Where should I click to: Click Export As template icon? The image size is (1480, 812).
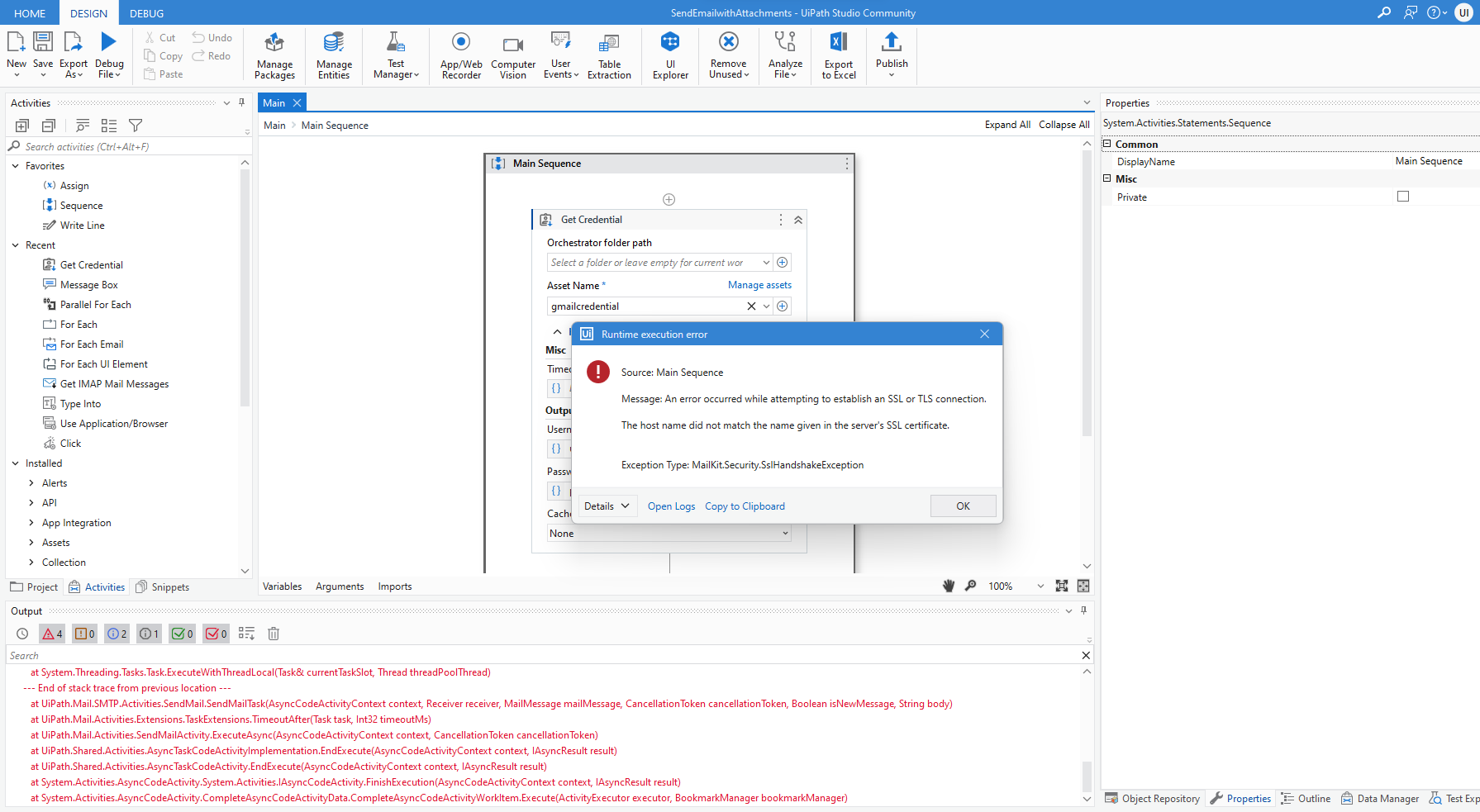pyautogui.click(x=73, y=41)
